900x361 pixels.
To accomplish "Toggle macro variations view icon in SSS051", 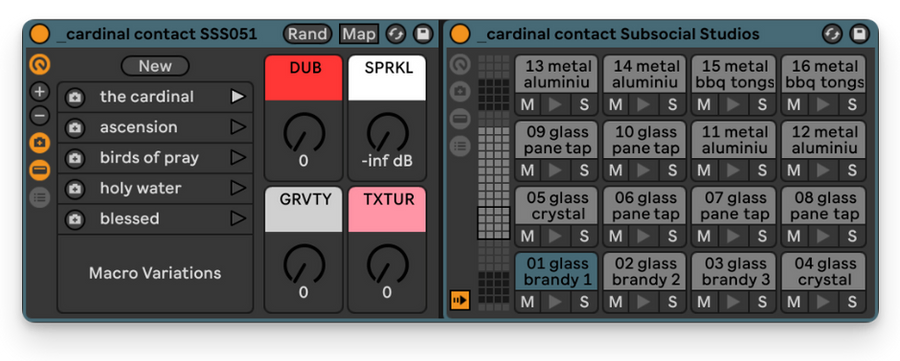I will [x=40, y=143].
